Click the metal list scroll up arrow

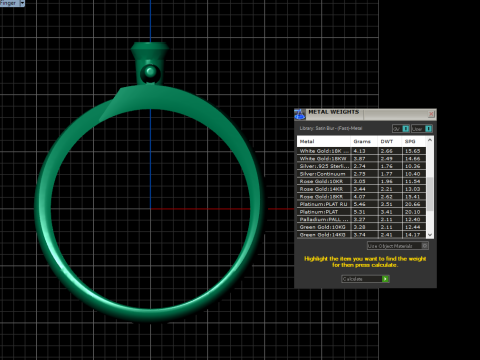click(x=430, y=140)
